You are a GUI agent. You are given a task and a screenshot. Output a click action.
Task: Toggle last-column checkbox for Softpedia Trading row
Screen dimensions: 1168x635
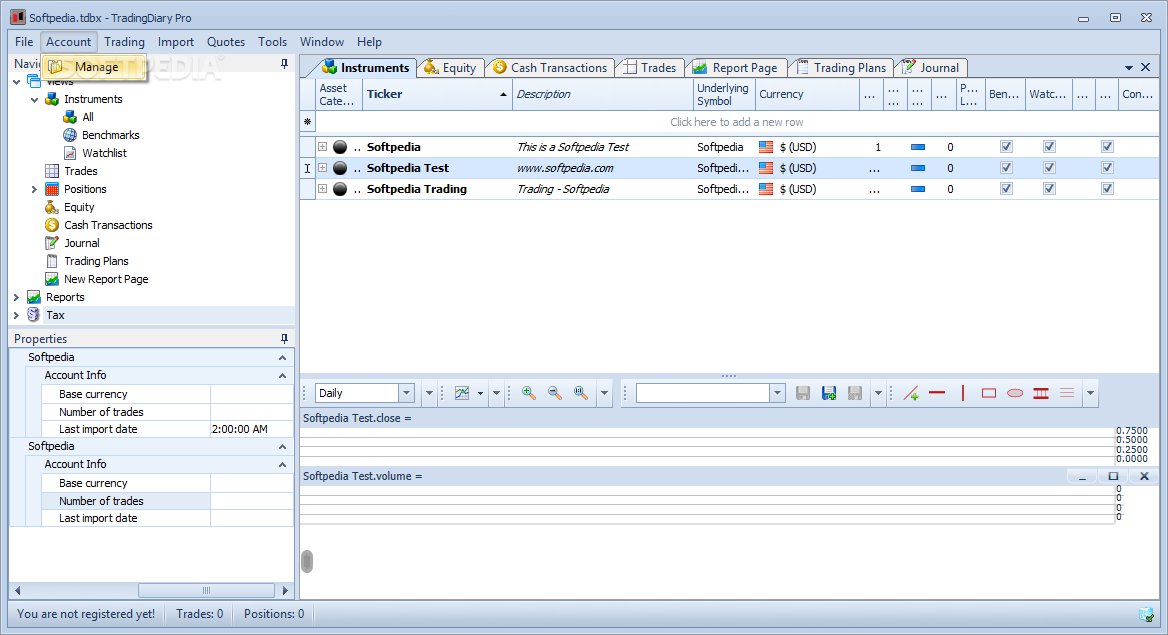[x=1108, y=189]
